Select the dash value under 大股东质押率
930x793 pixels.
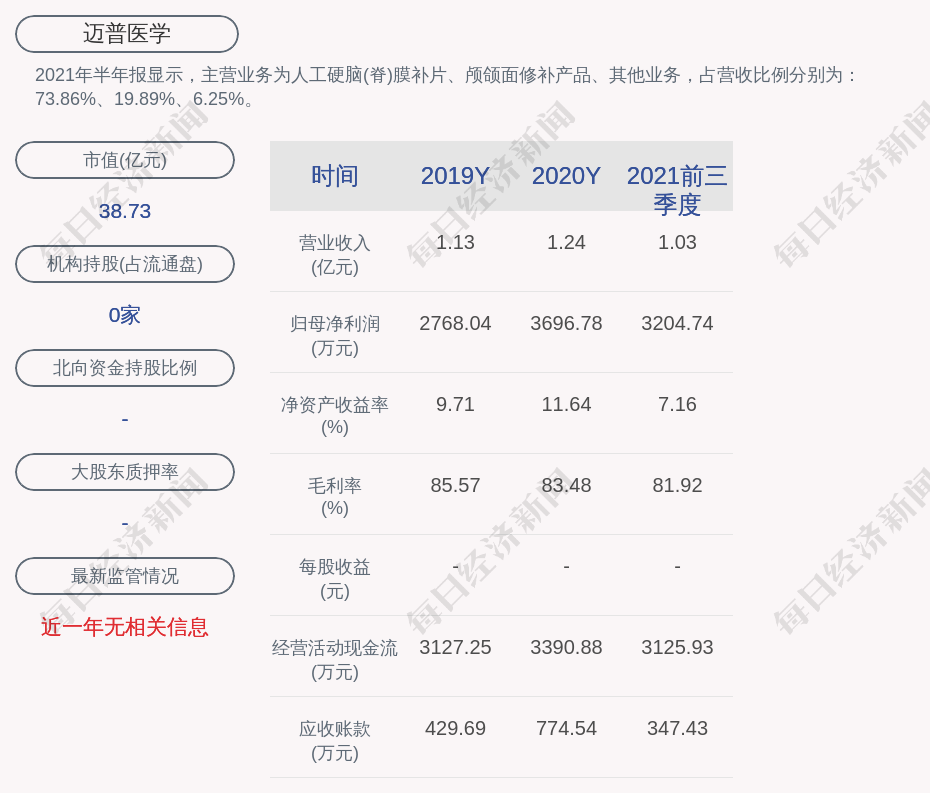[125, 524]
